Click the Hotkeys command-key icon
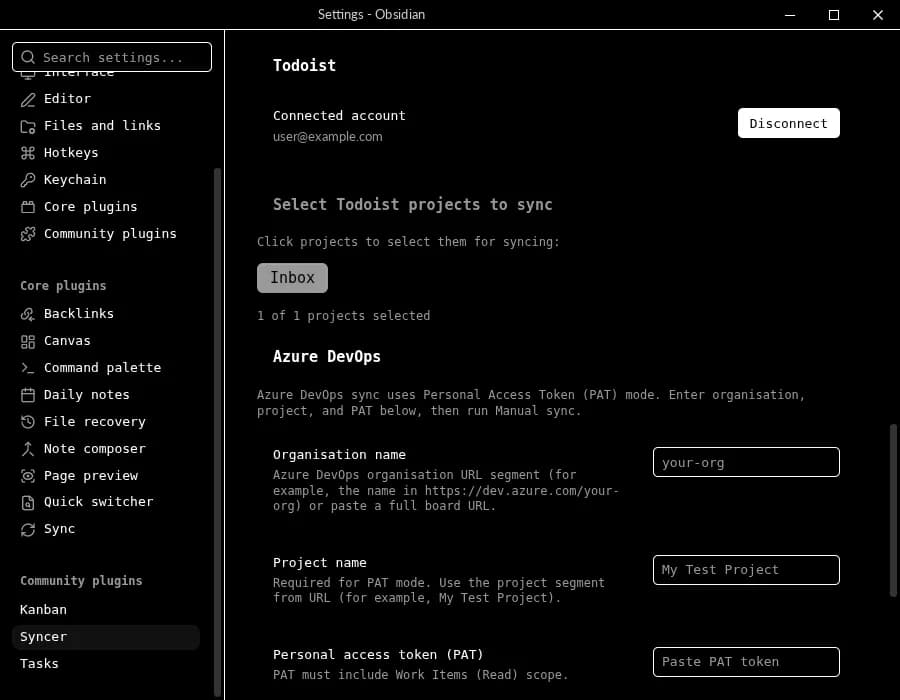This screenshot has height=700, width=900. [28, 153]
